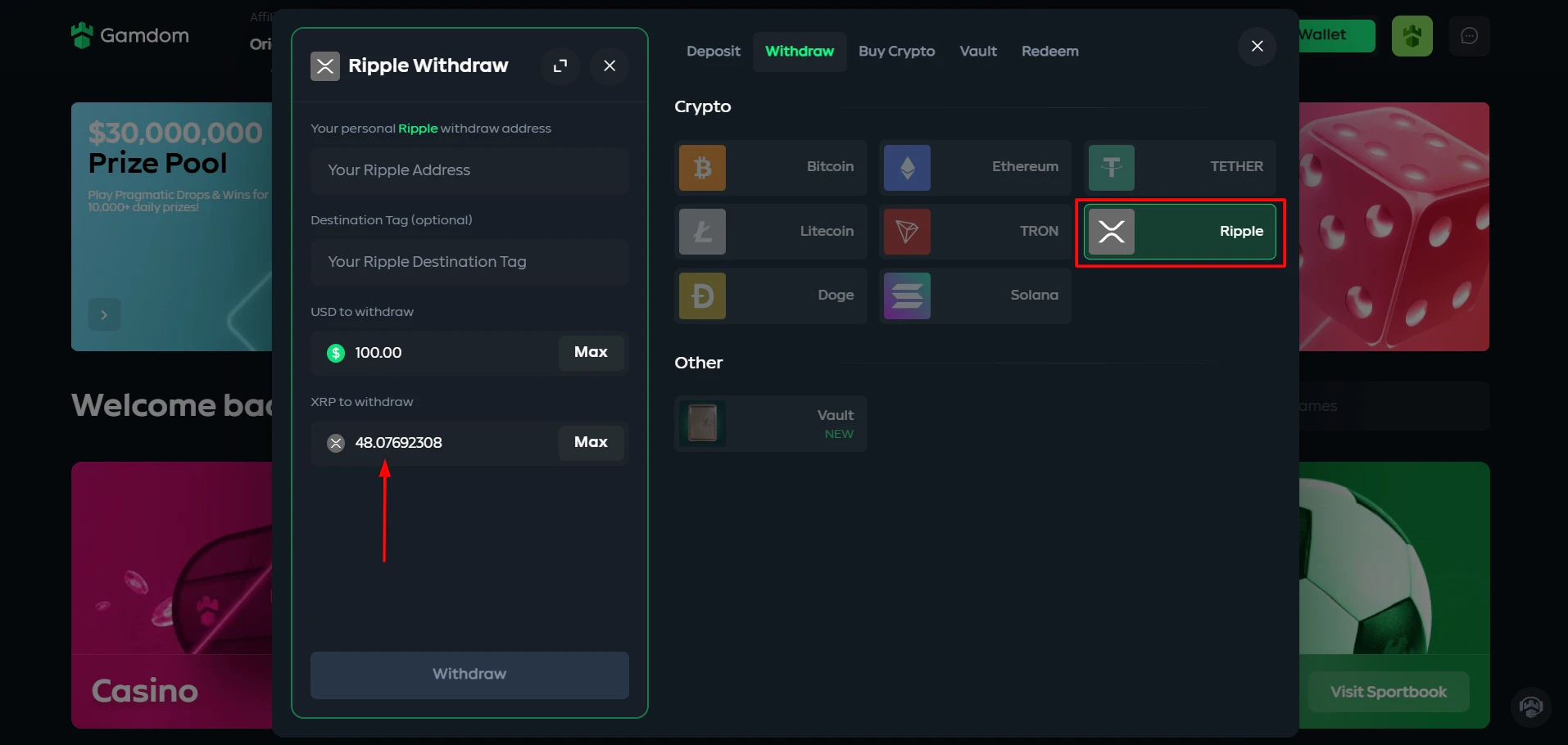Screen dimensions: 1568x745
Task: Click the Ripple Withdraw header icon
Action: point(325,65)
